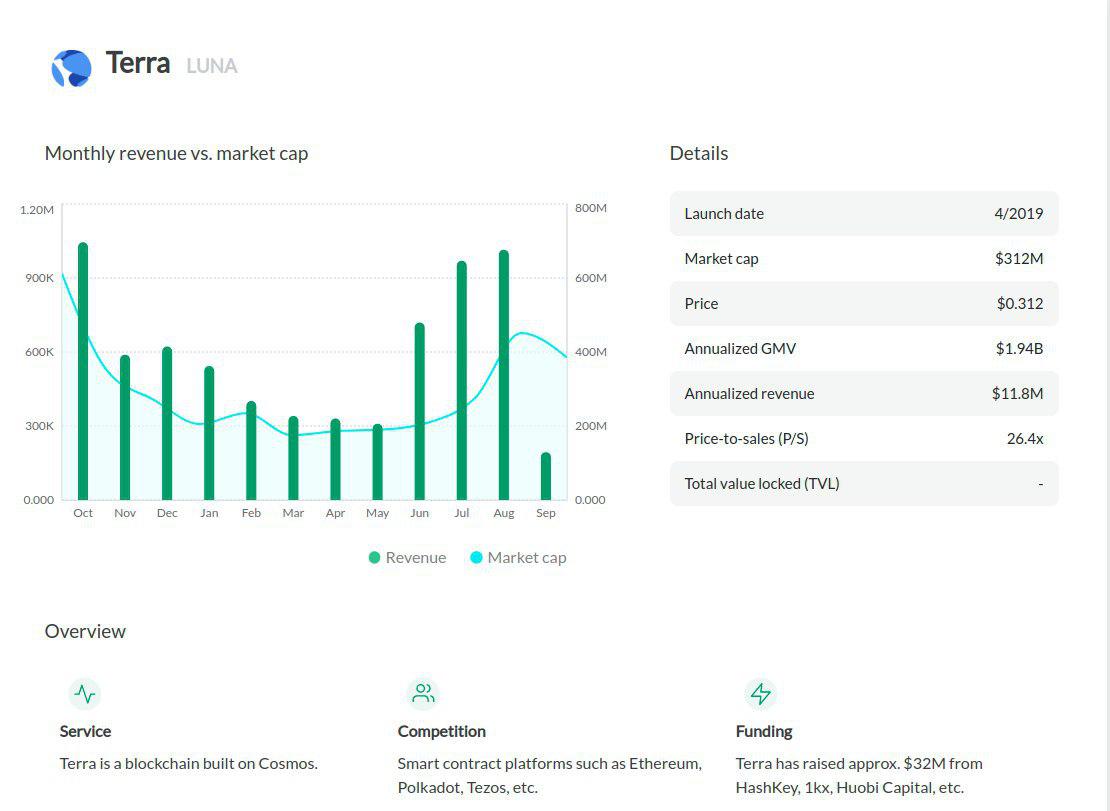
Task: Click the July revenue bar
Action: click(x=462, y=381)
